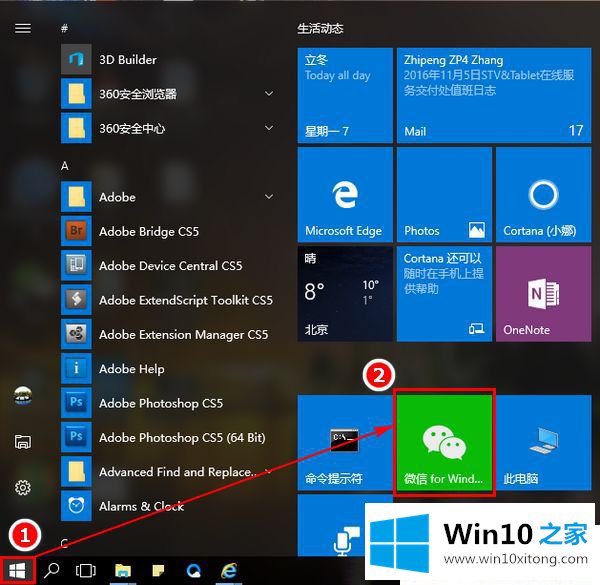600x585 pixels.
Task: Open 此电脑 tile
Action: click(x=543, y=443)
